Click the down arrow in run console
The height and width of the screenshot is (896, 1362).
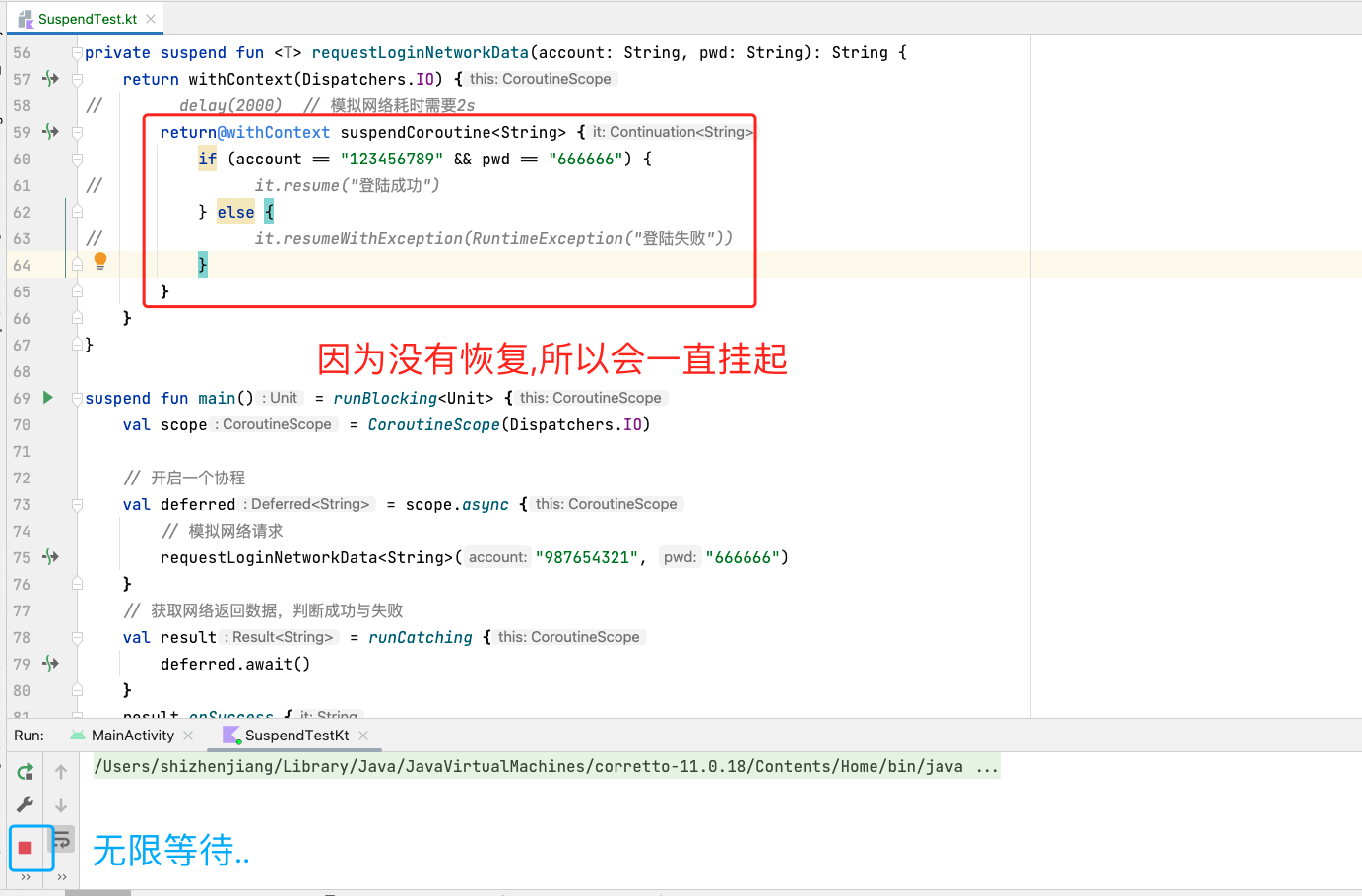tap(61, 804)
